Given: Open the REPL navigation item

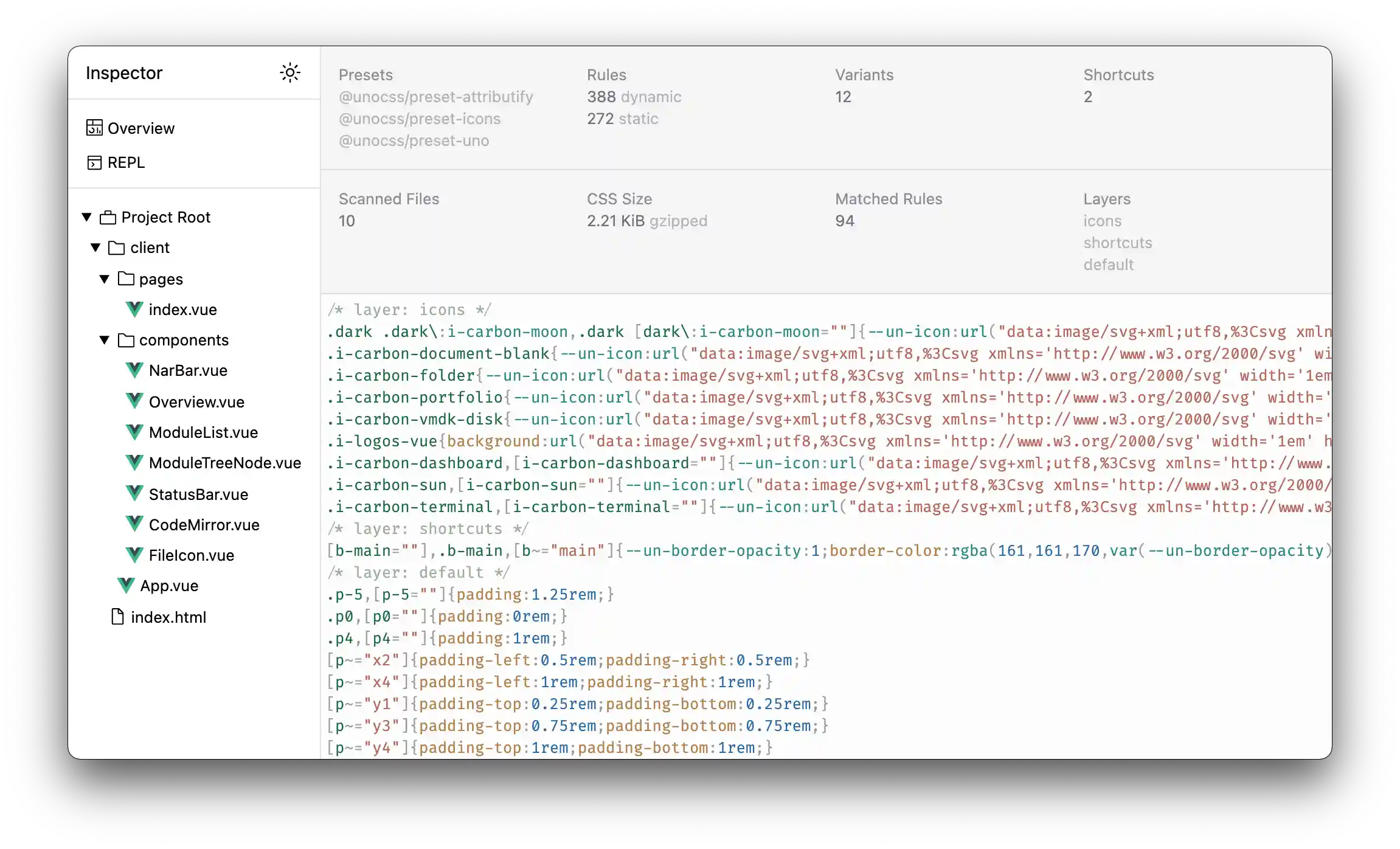Looking at the screenshot, I should point(126,162).
